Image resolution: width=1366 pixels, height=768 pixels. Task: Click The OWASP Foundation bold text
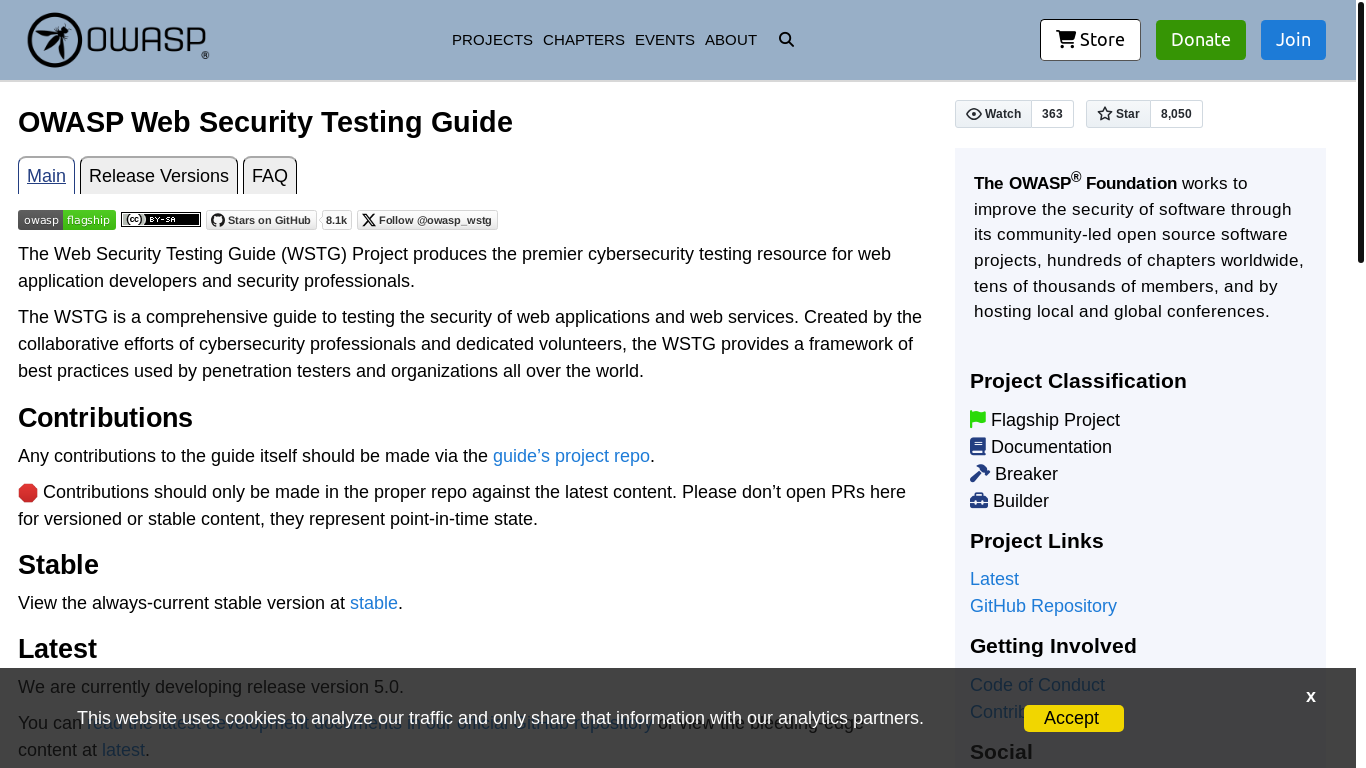tap(1075, 182)
